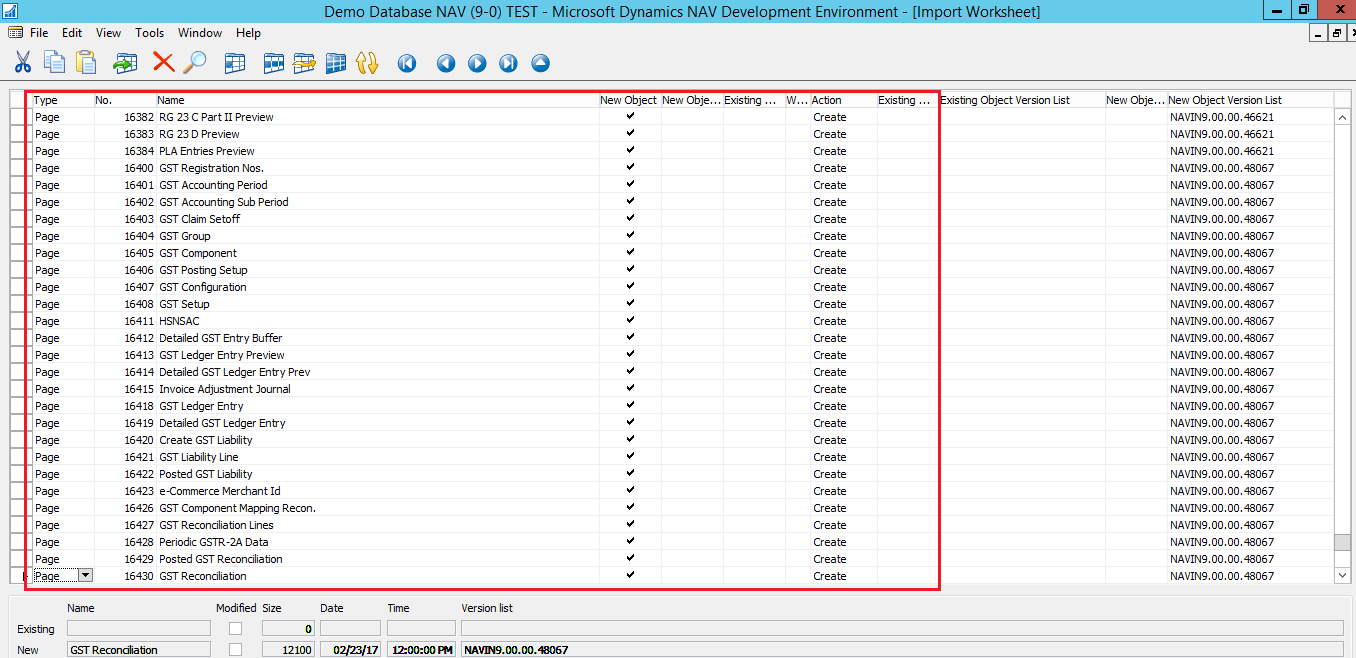
Task: Open the File menu
Action: point(39,33)
